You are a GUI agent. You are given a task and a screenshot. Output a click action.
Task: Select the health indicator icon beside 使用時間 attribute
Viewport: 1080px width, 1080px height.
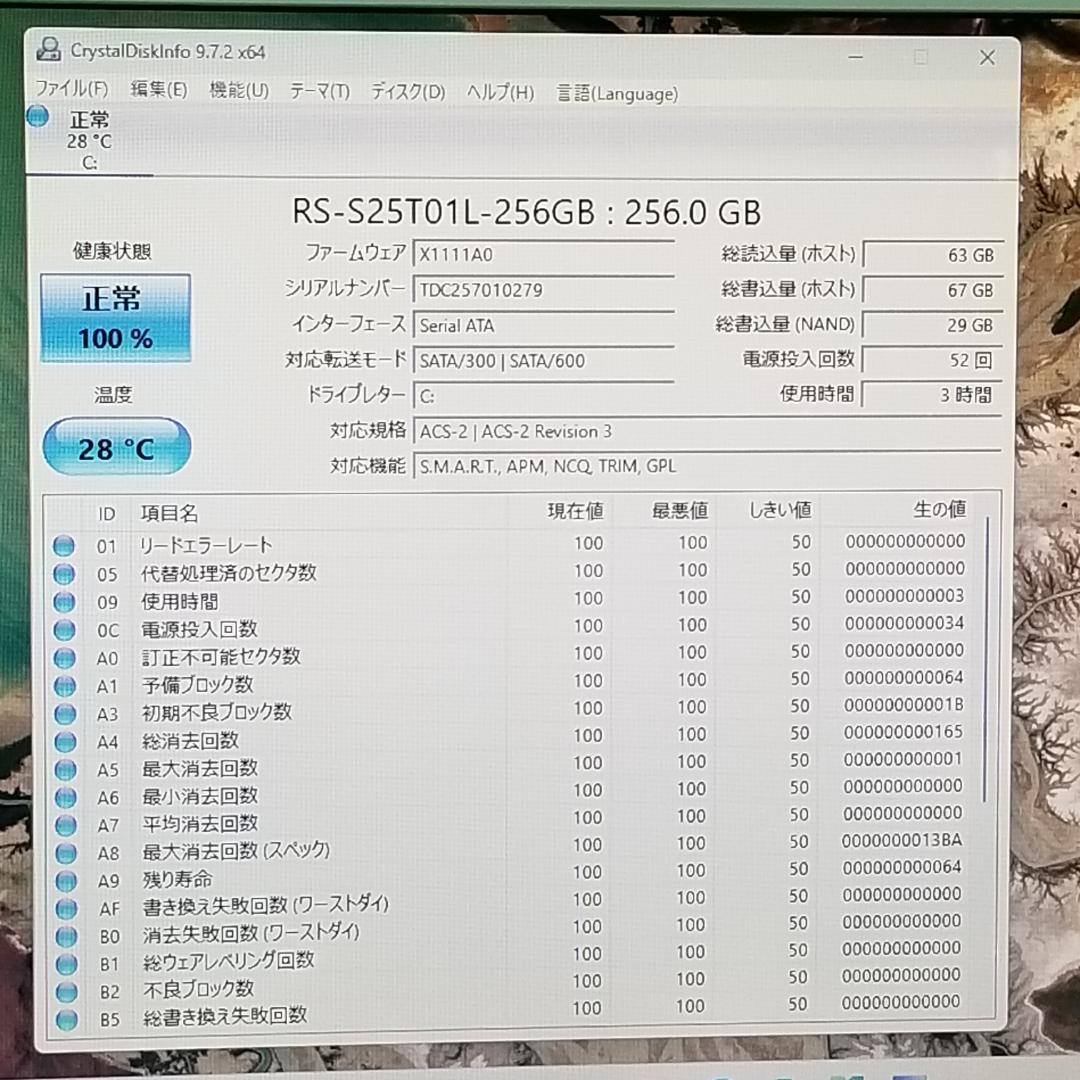64,602
